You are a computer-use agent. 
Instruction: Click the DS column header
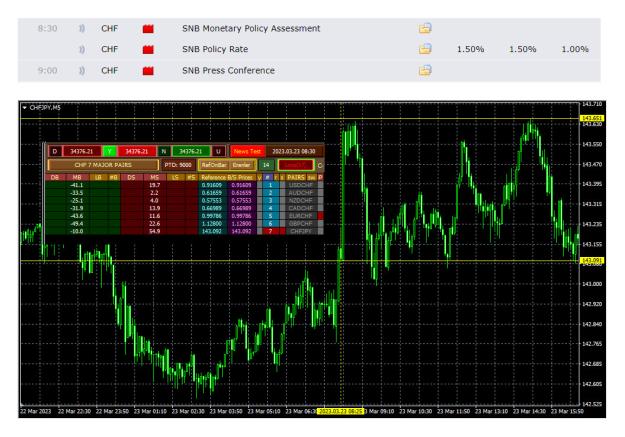coord(132,177)
